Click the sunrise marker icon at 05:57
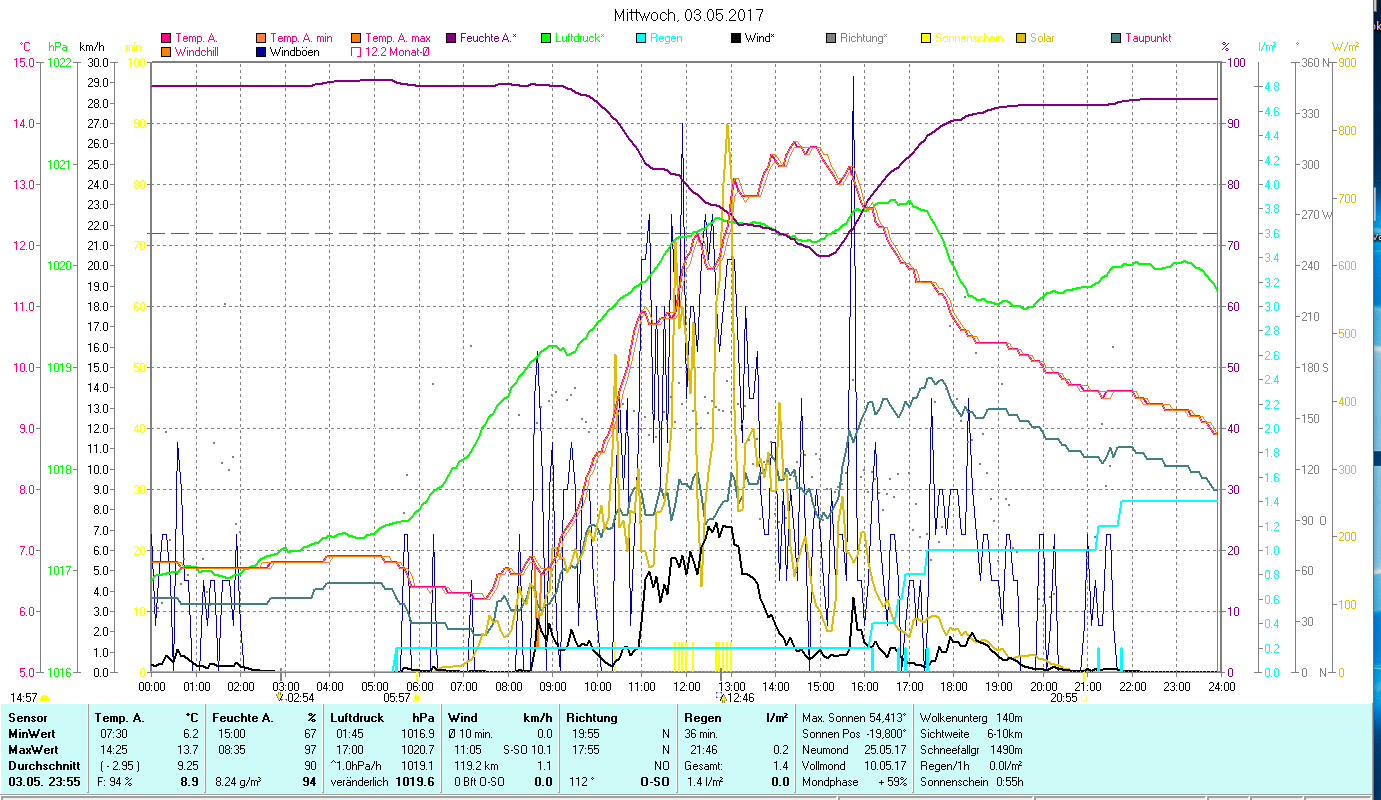 [417, 698]
